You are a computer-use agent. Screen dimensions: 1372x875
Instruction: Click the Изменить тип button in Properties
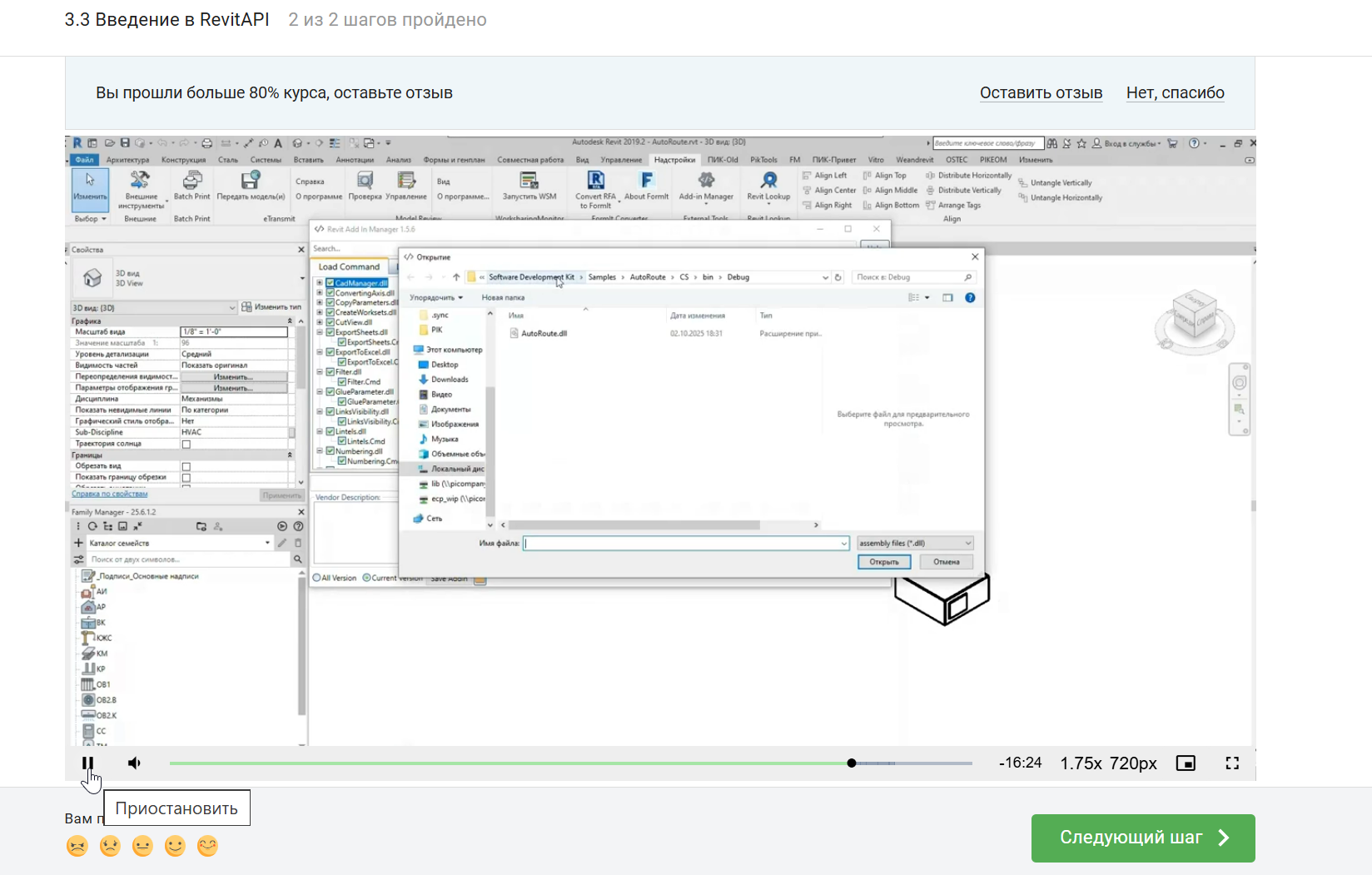pos(271,307)
